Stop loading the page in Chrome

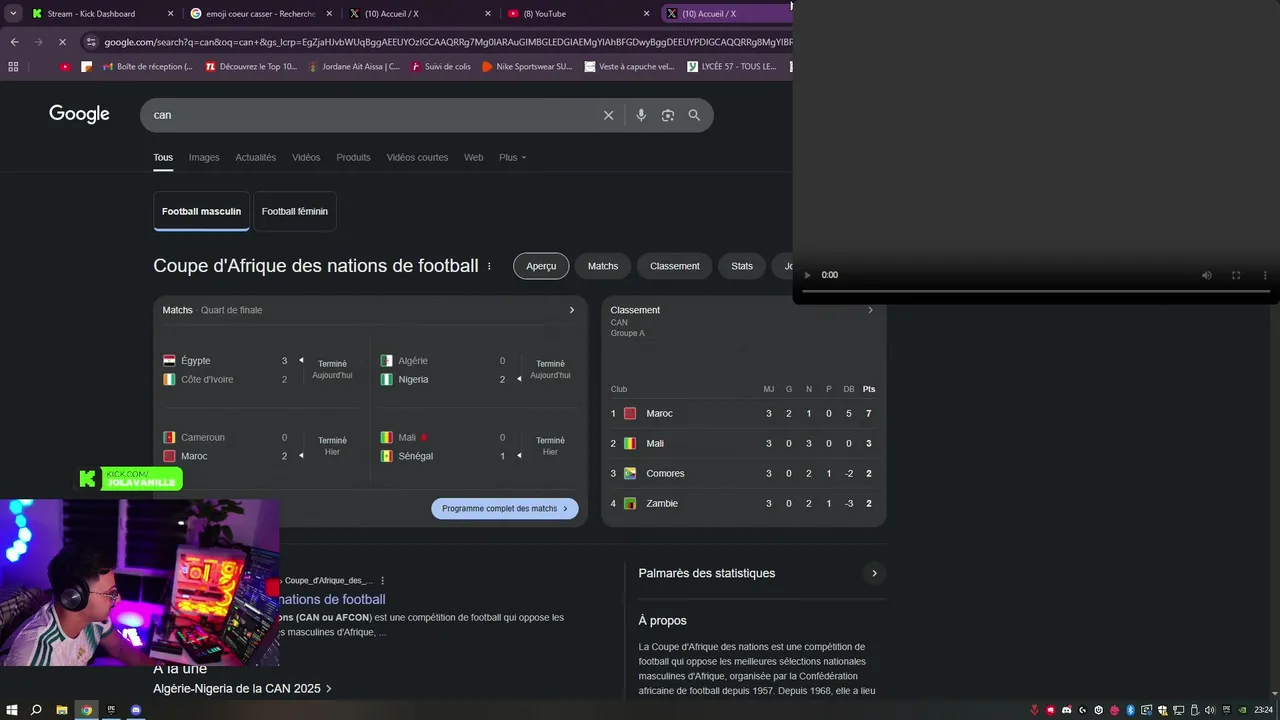pos(62,42)
